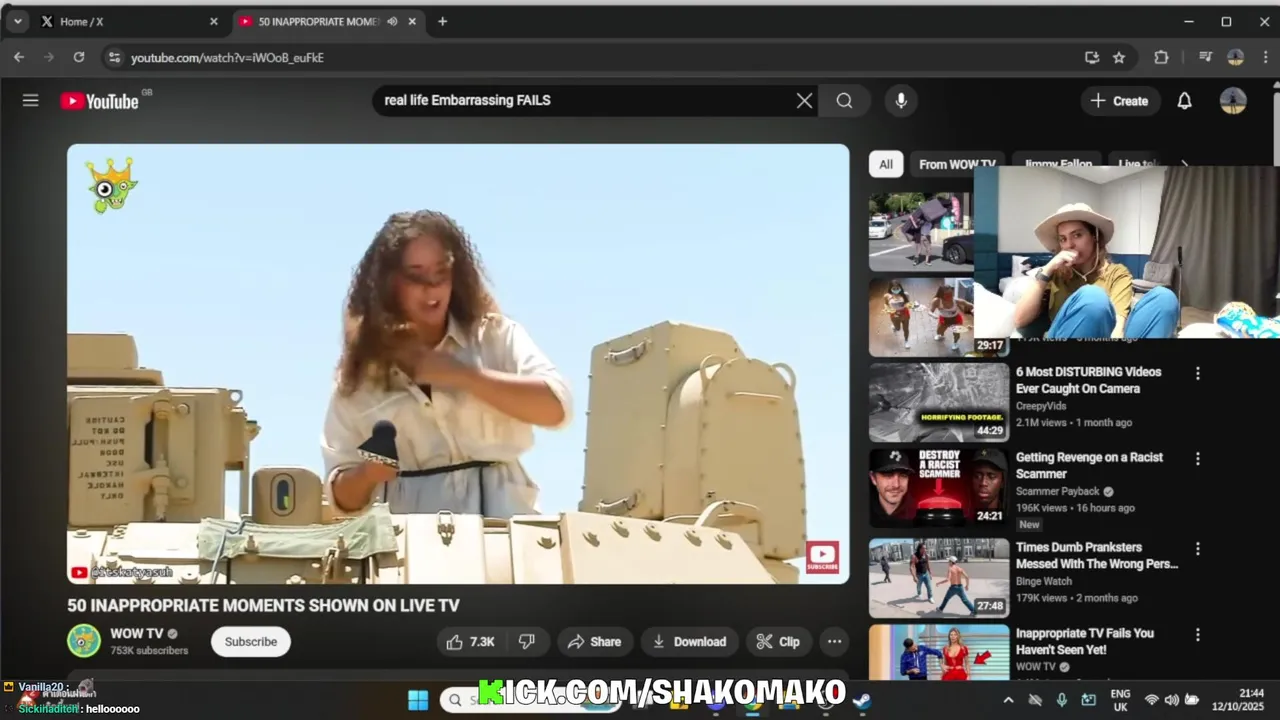Open the YouTube hamburger guide menu
The height and width of the screenshot is (720, 1280).
click(31, 100)
